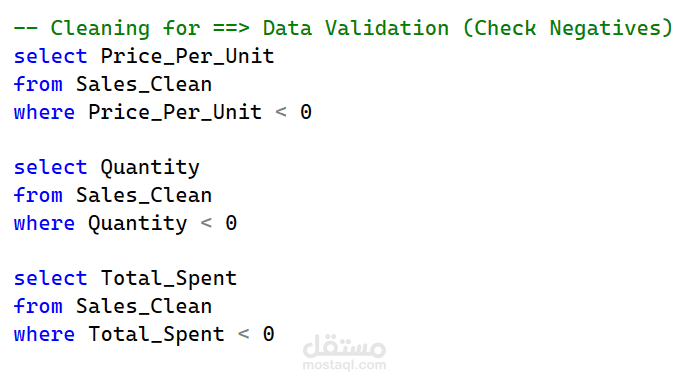Click Sales_Clean in the first query
Viewport: 689px width, 380px height.
tap(144, 85)
